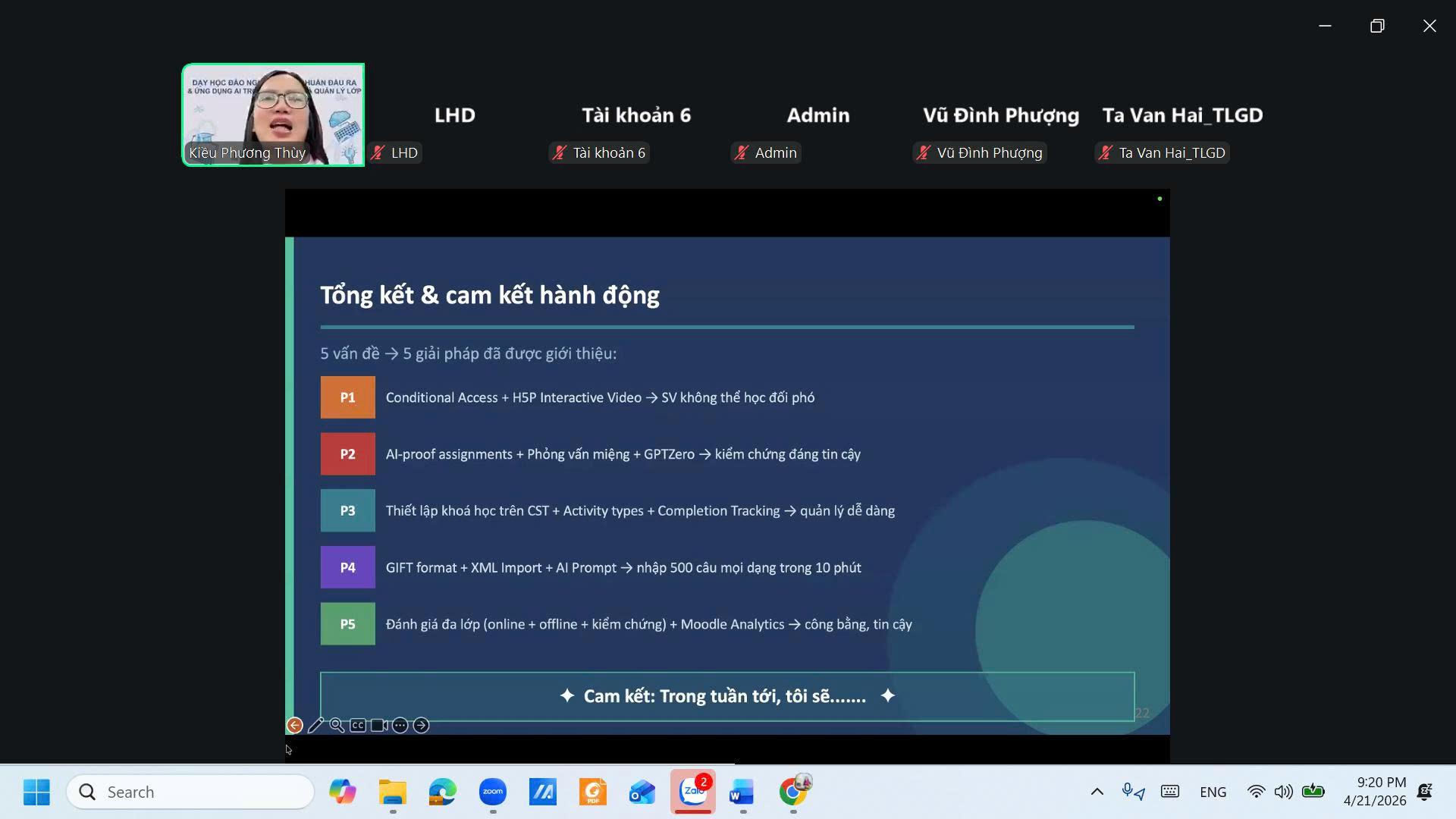Toggle volume speaker icon in tray

click(1283, 792)
